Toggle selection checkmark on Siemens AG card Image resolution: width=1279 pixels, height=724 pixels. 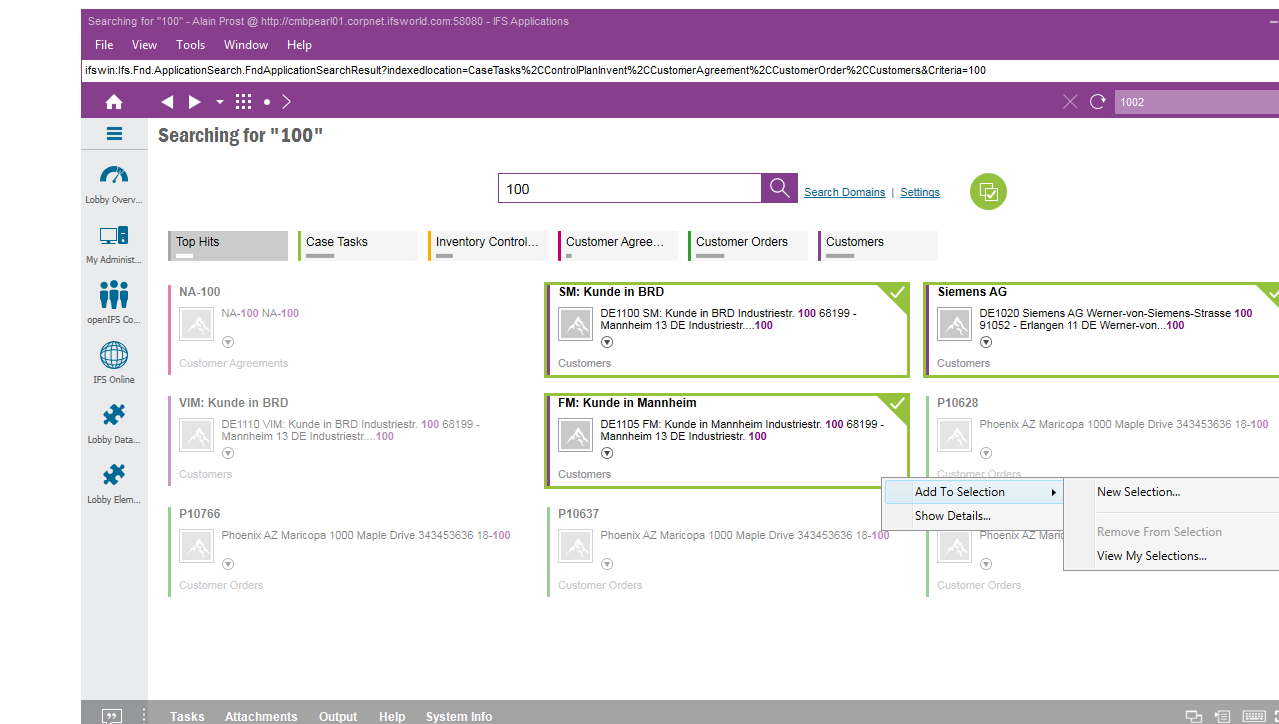tap(1272, 292)
